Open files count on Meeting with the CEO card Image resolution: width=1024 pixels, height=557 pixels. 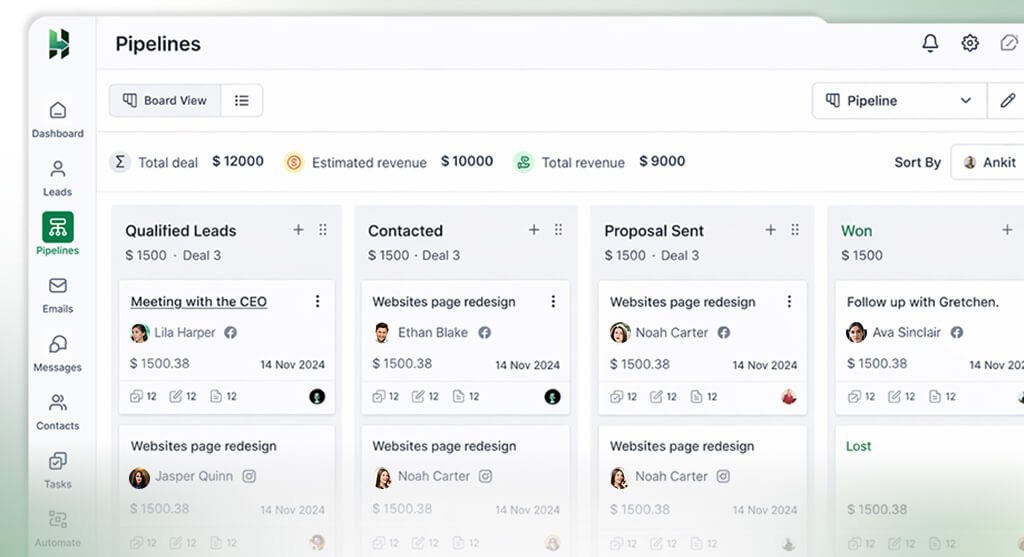tap(223, 396)
